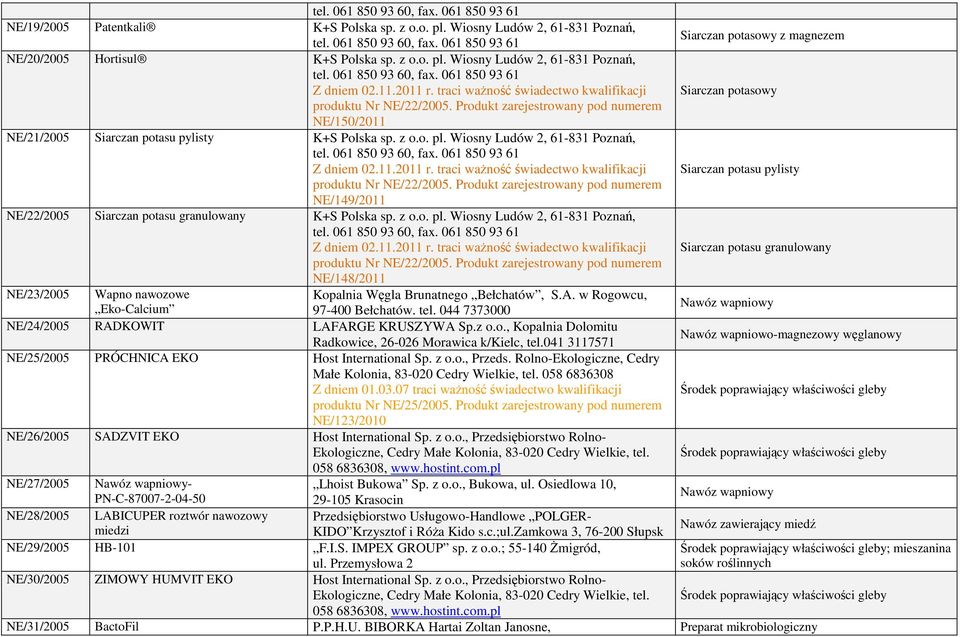Screen dimensions: 960x637
Task: Click 'Środek poprawiający właściwości gleby' in SADZVIT EKO row
Action: tap(783, 453)
